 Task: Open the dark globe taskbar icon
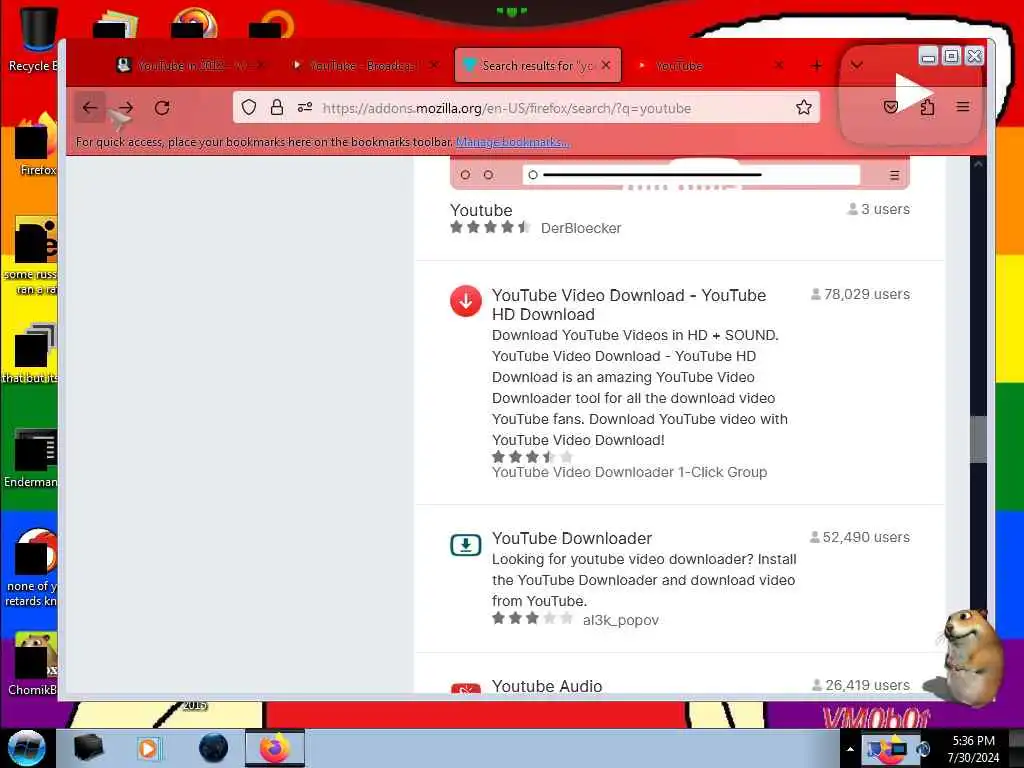pos(213,748)
